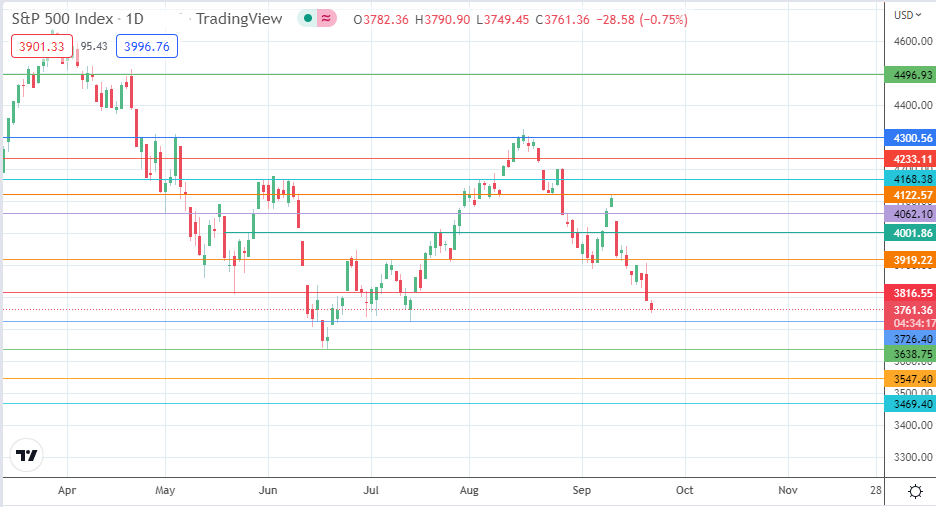Viewport: 936px width, 507px height.
Task: Select the 3638.75 green price label
Action: click(910, 354)
